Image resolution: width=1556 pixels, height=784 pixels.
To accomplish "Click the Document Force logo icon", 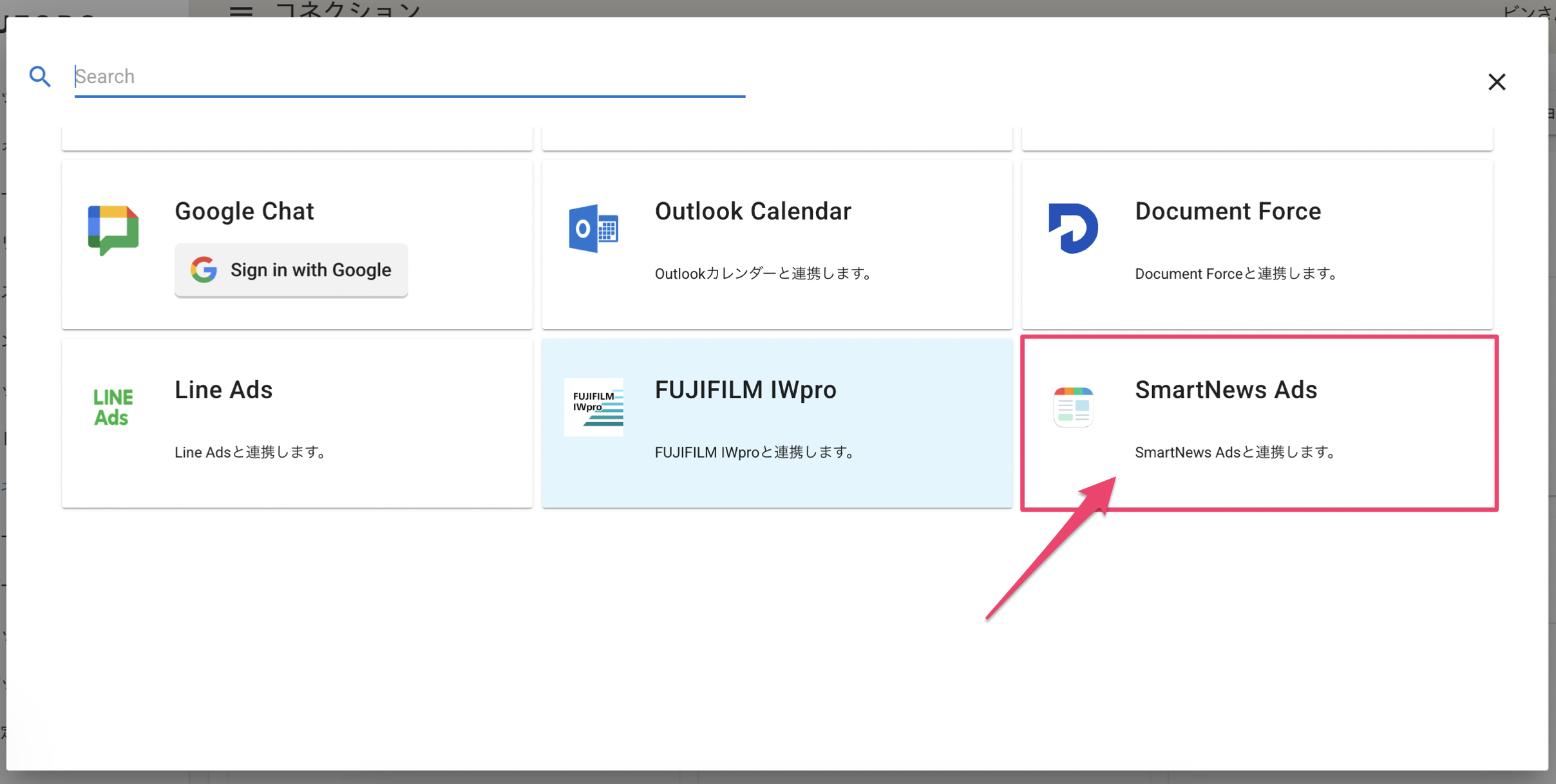I will coord(1073,229).
